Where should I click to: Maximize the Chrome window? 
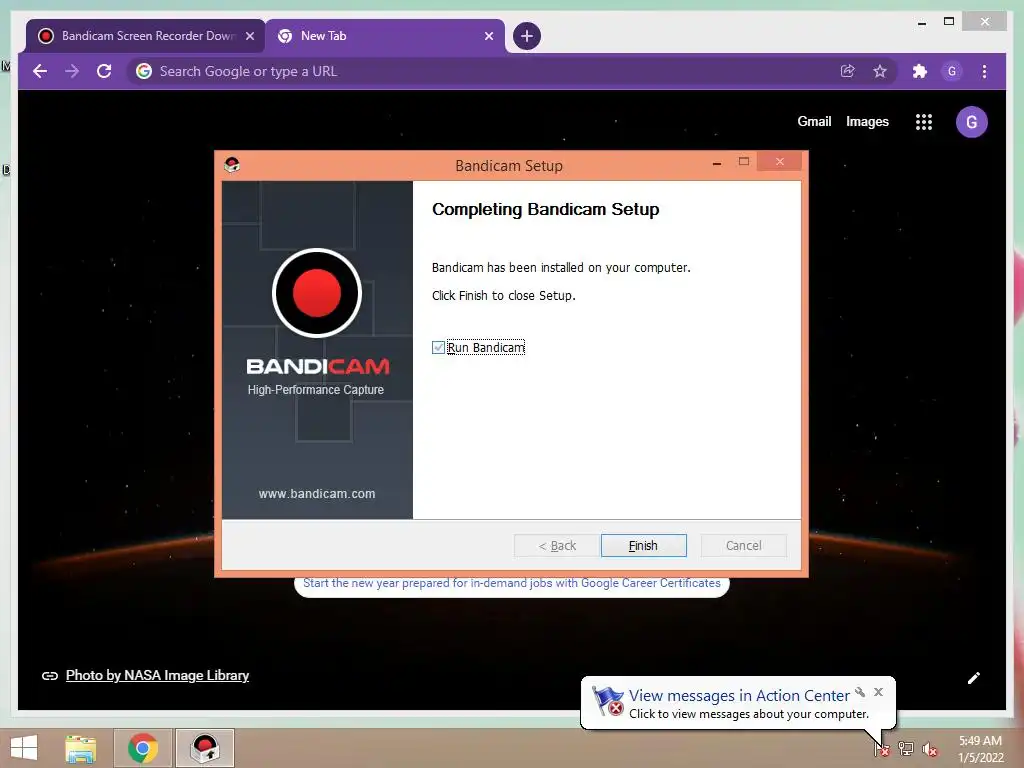coord(949,22)
